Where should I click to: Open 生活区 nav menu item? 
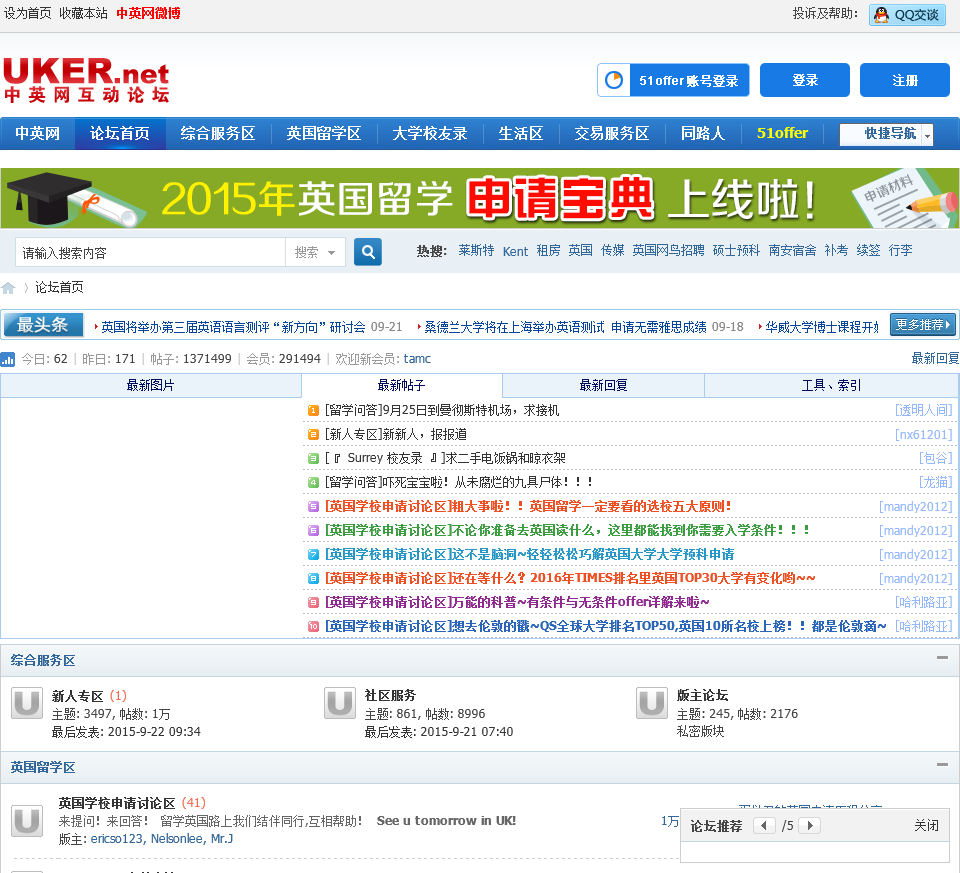pyautogui.click(x=521, y=133)
